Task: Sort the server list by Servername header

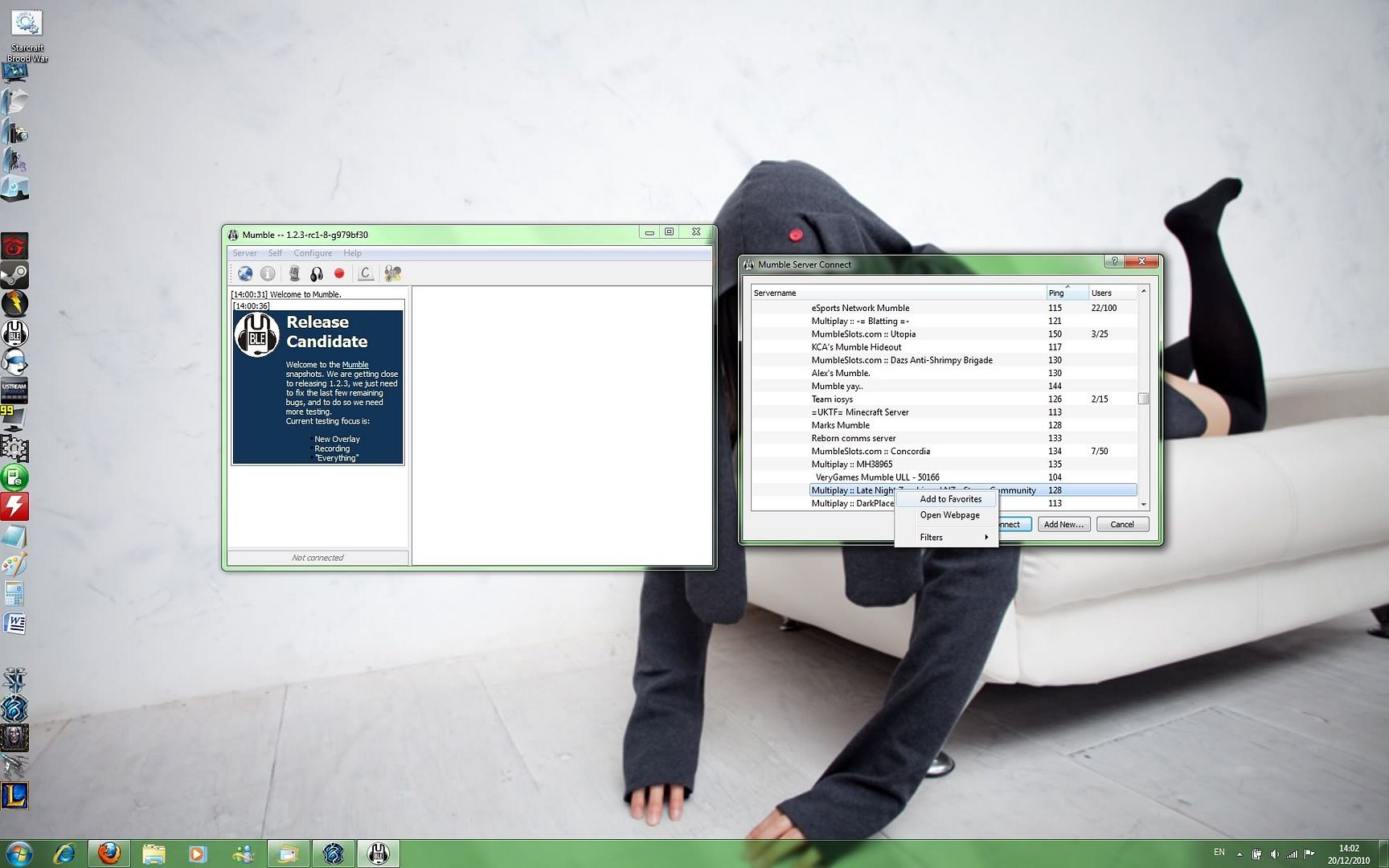Action: 899,293
